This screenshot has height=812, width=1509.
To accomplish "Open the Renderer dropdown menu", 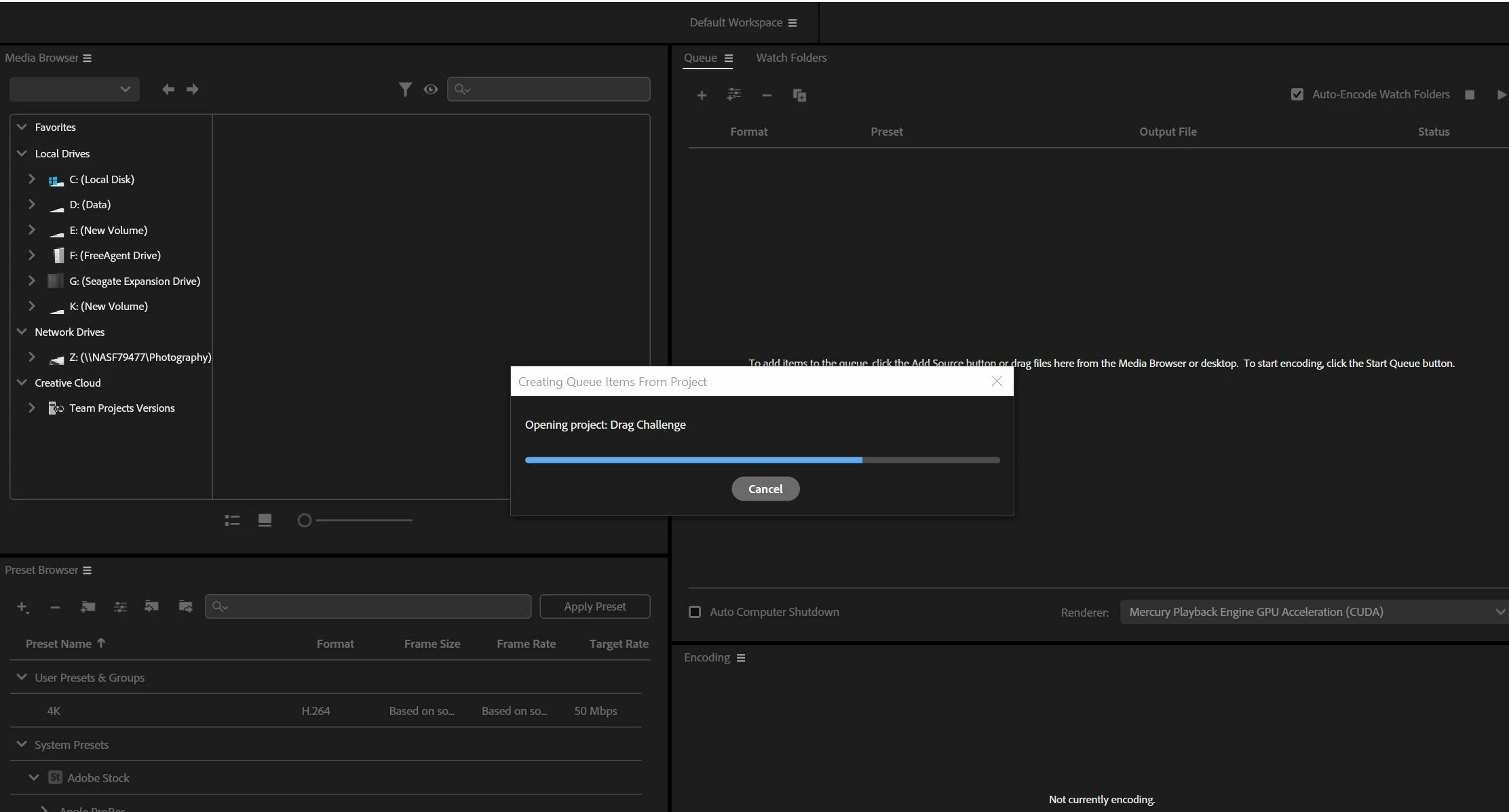I will 1314,612.
